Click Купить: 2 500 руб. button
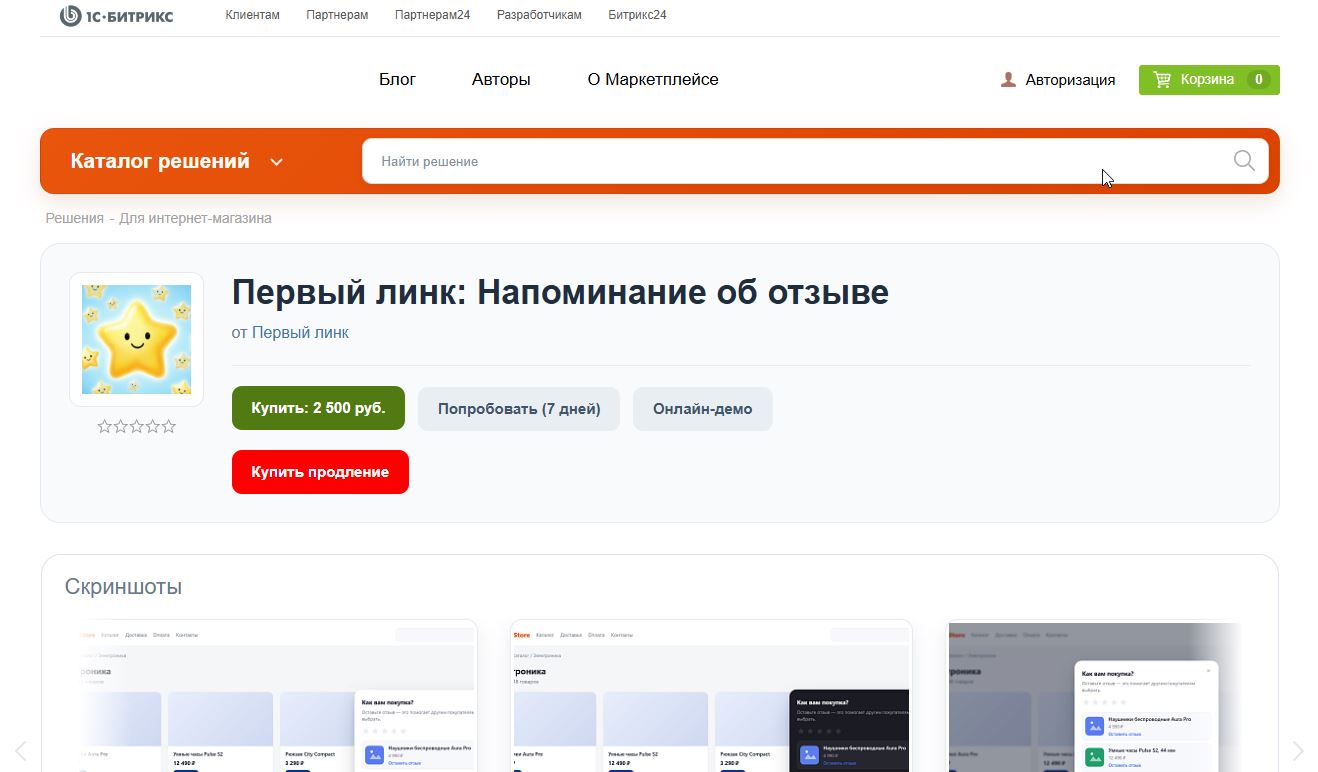This screenshot has height=772, width=1318. pos(318,408)
